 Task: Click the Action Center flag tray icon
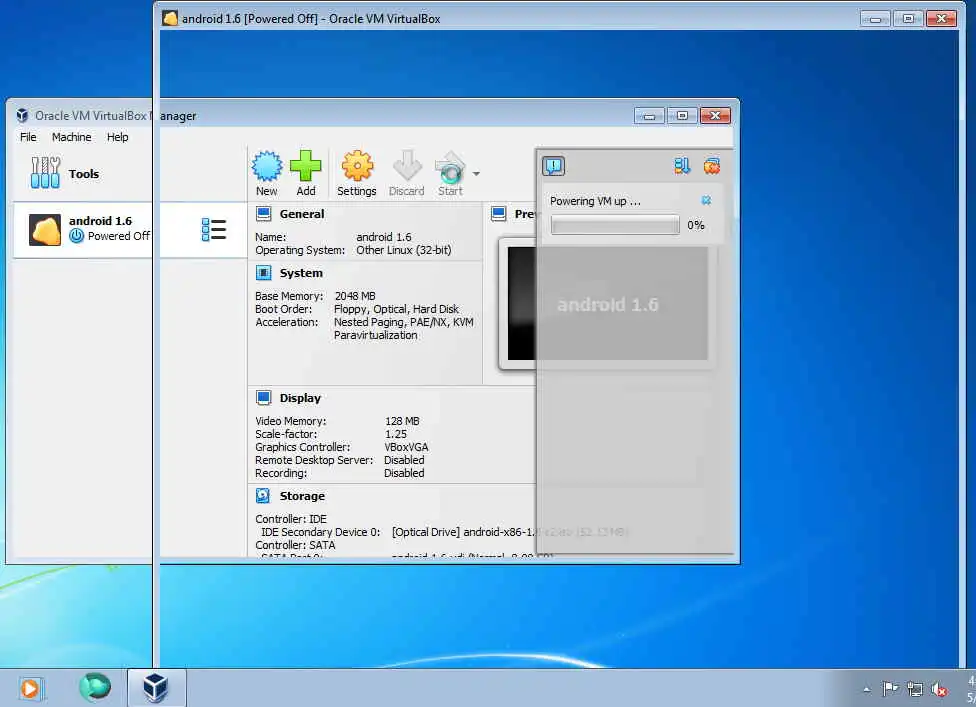point(890,689)
